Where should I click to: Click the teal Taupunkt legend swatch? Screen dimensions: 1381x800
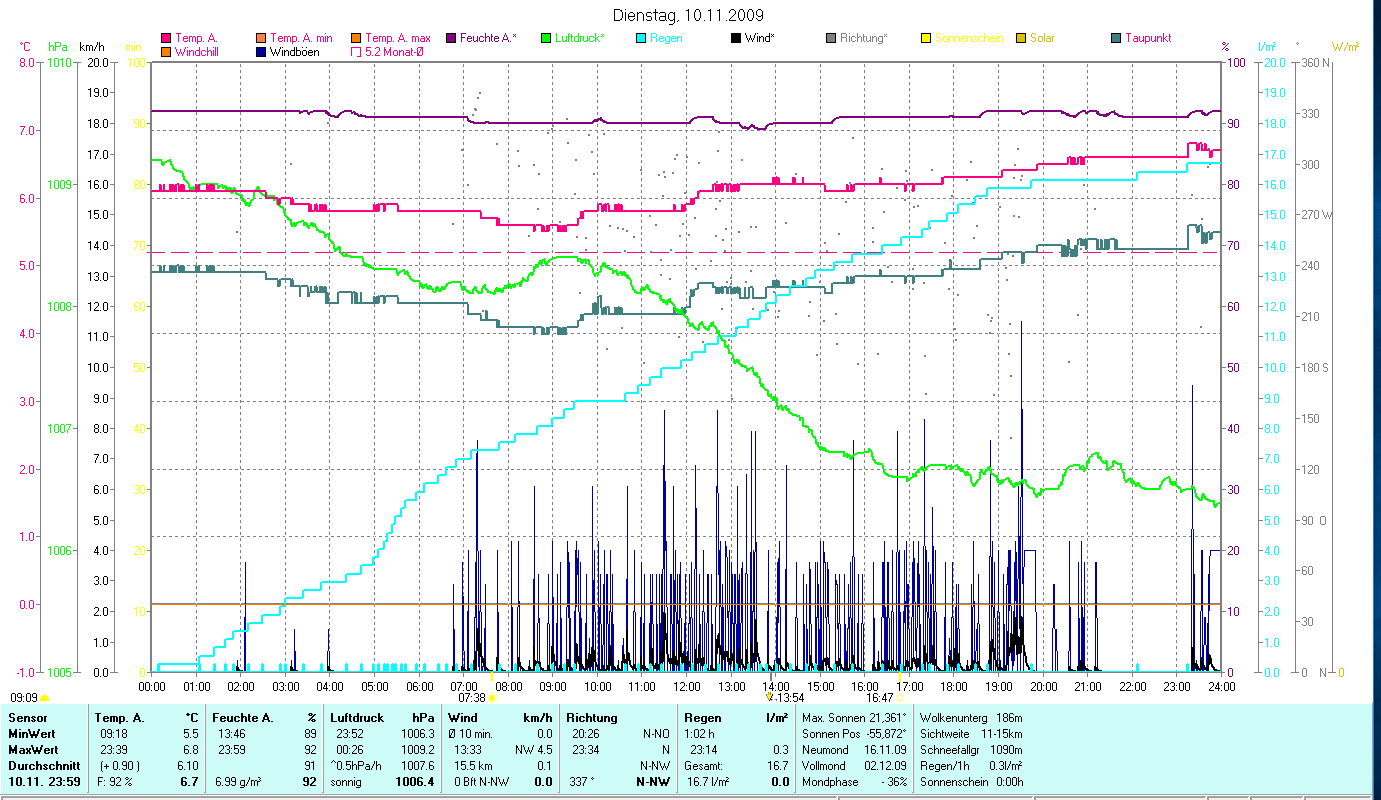click(x=1116, y=38)
